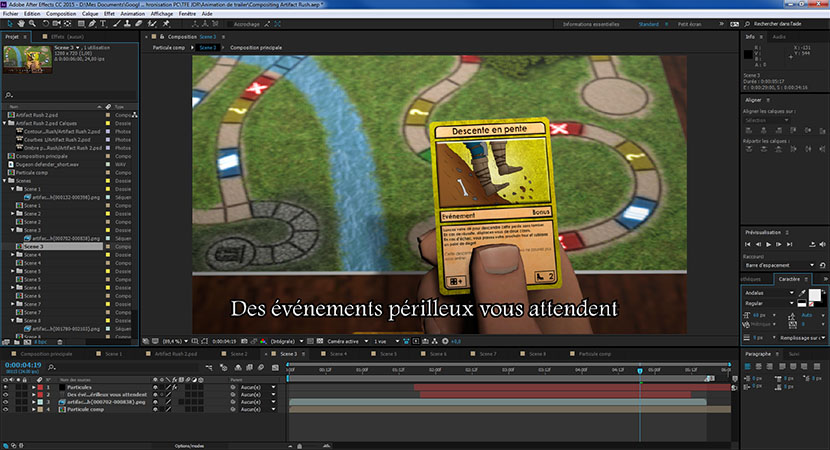Open the Intégrale resolution dropdown
The width and height of the screenshot is (830, 450).
(286, 341)
